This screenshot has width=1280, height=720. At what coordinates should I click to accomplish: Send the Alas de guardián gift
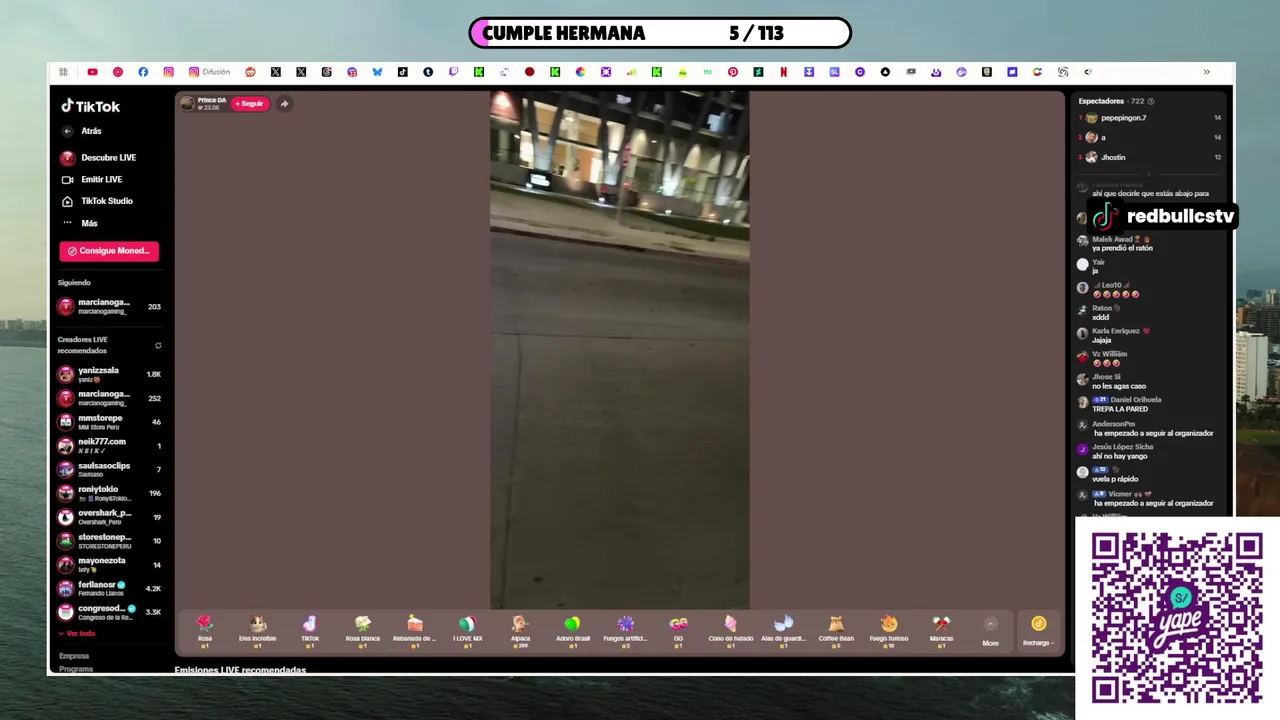(x=783, y=631)
